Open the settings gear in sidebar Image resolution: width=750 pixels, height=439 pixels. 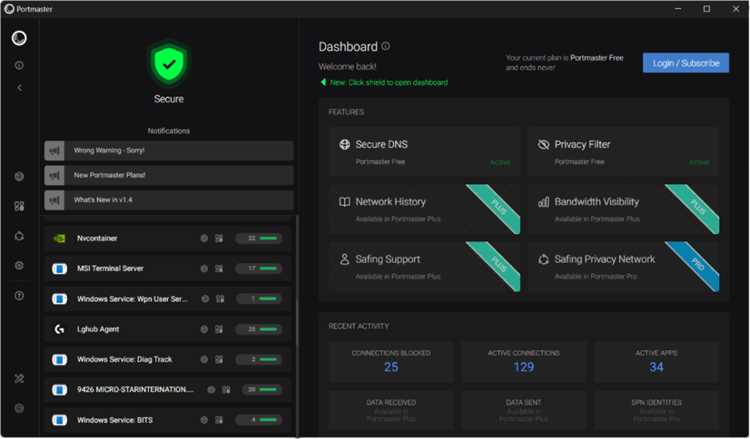(x=19, y=265)
